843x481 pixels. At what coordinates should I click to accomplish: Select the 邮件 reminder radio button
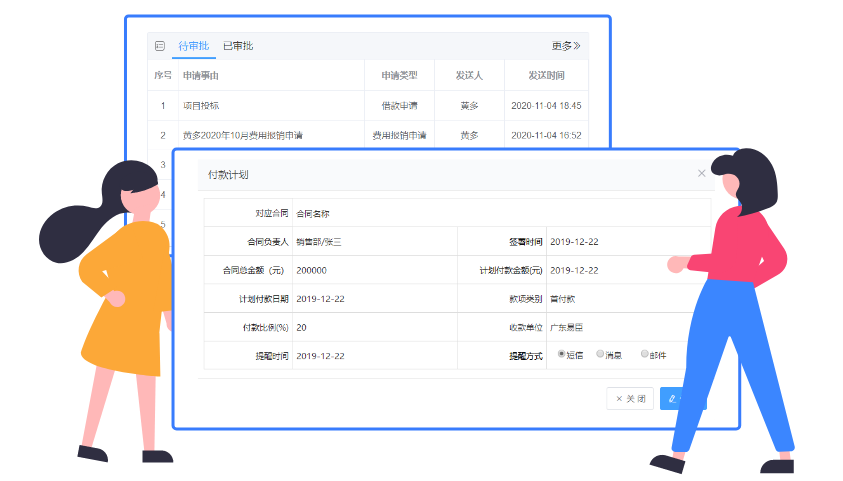[644, 354]
